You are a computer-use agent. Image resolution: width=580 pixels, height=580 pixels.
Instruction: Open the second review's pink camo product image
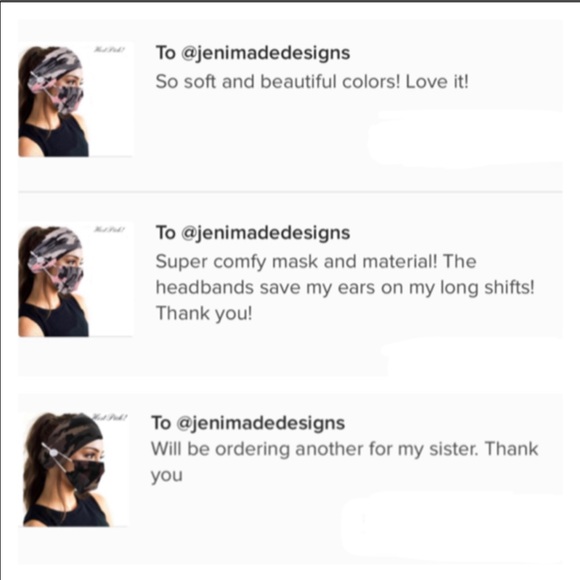[76, 280]
